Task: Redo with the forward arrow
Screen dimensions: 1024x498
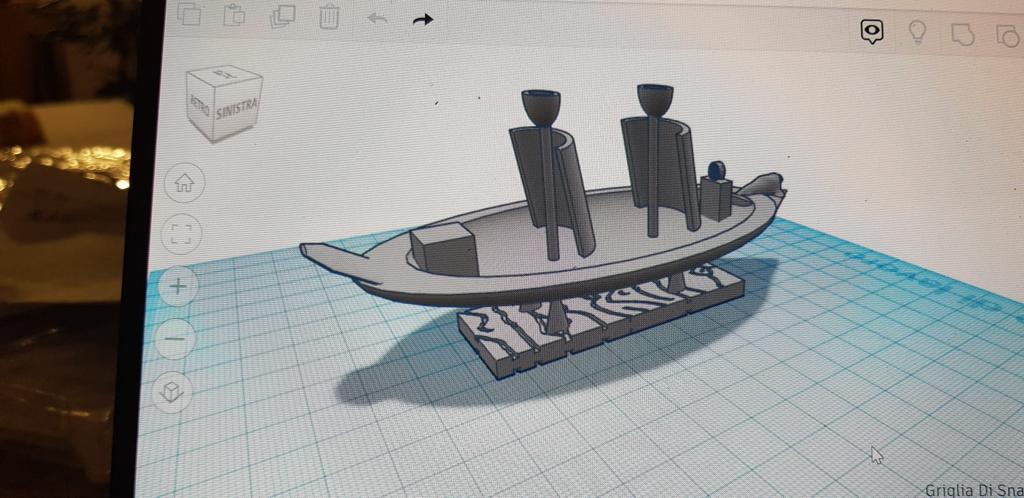Action: coord(423,20)
